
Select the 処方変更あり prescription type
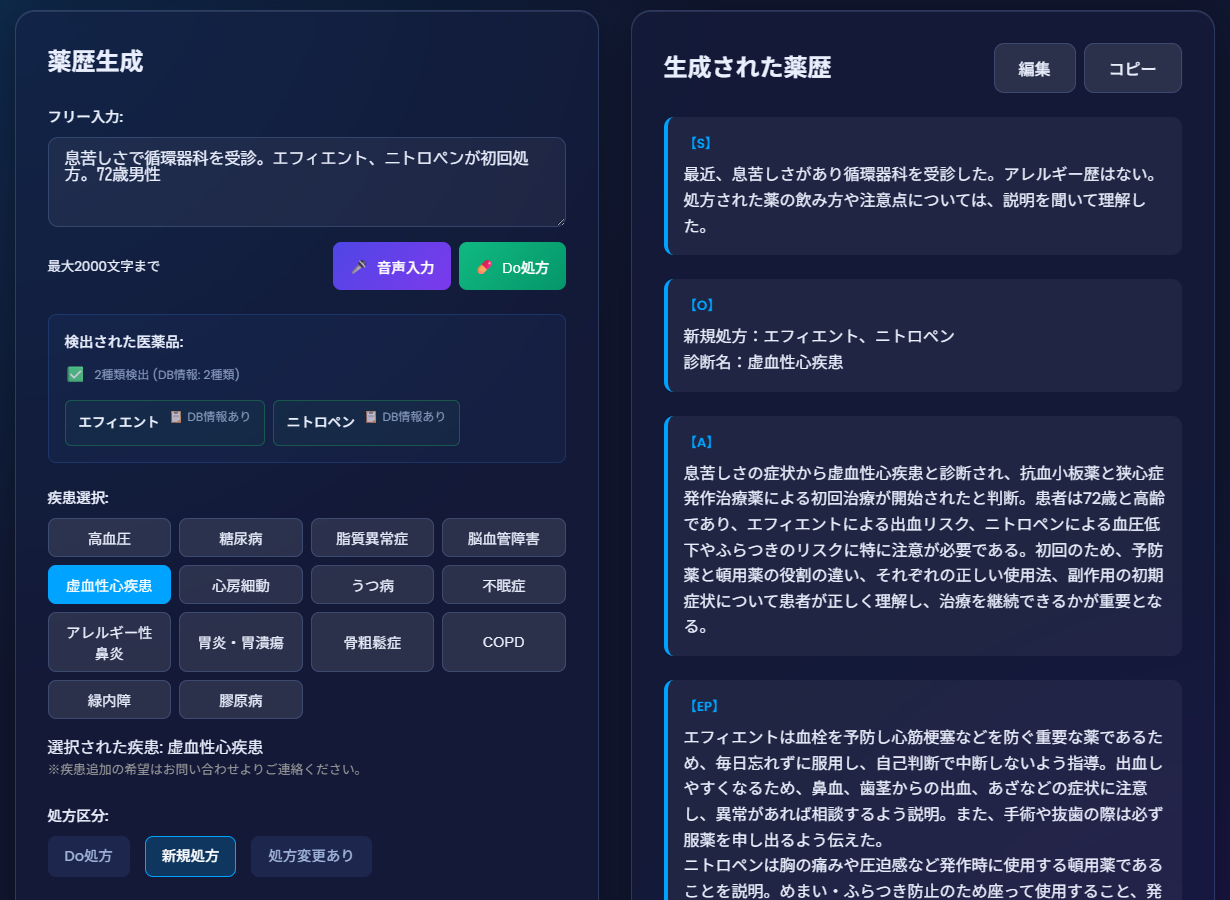[311, 856]
